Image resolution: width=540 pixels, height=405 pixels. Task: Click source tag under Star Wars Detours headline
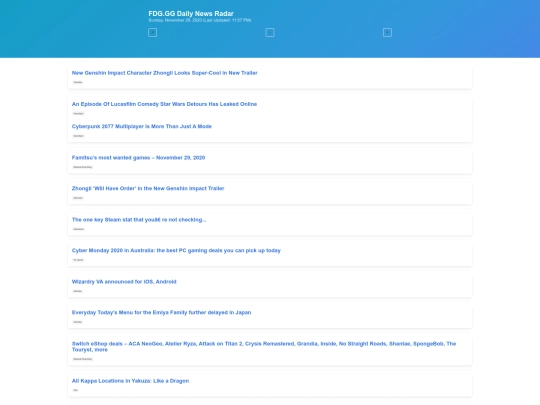pos(79,113)
